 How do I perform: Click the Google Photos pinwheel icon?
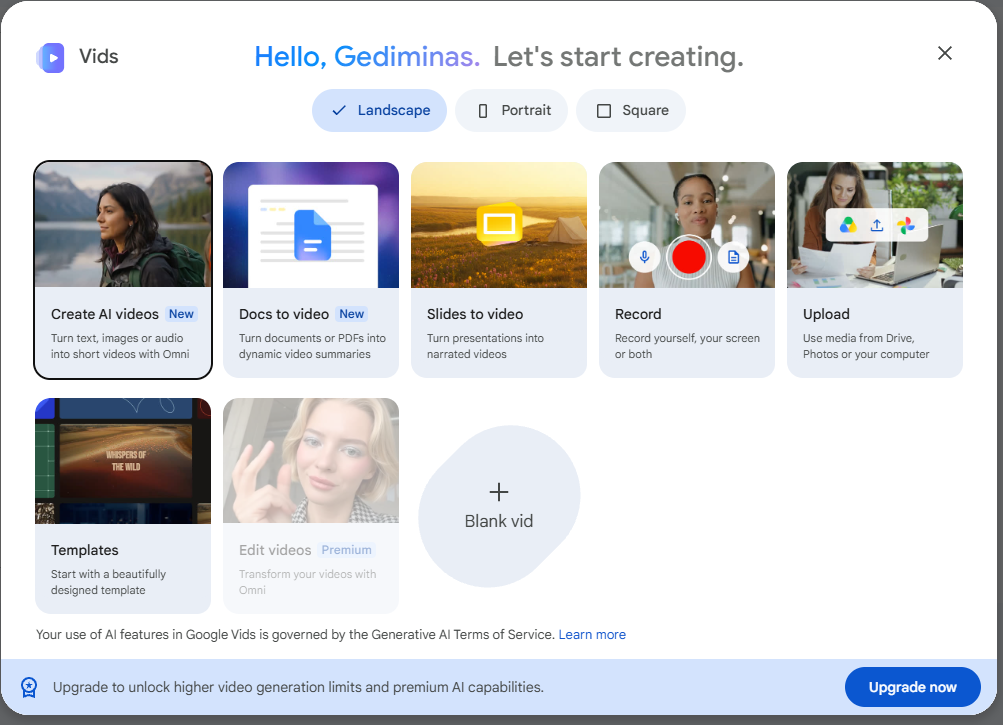point(906,225)
